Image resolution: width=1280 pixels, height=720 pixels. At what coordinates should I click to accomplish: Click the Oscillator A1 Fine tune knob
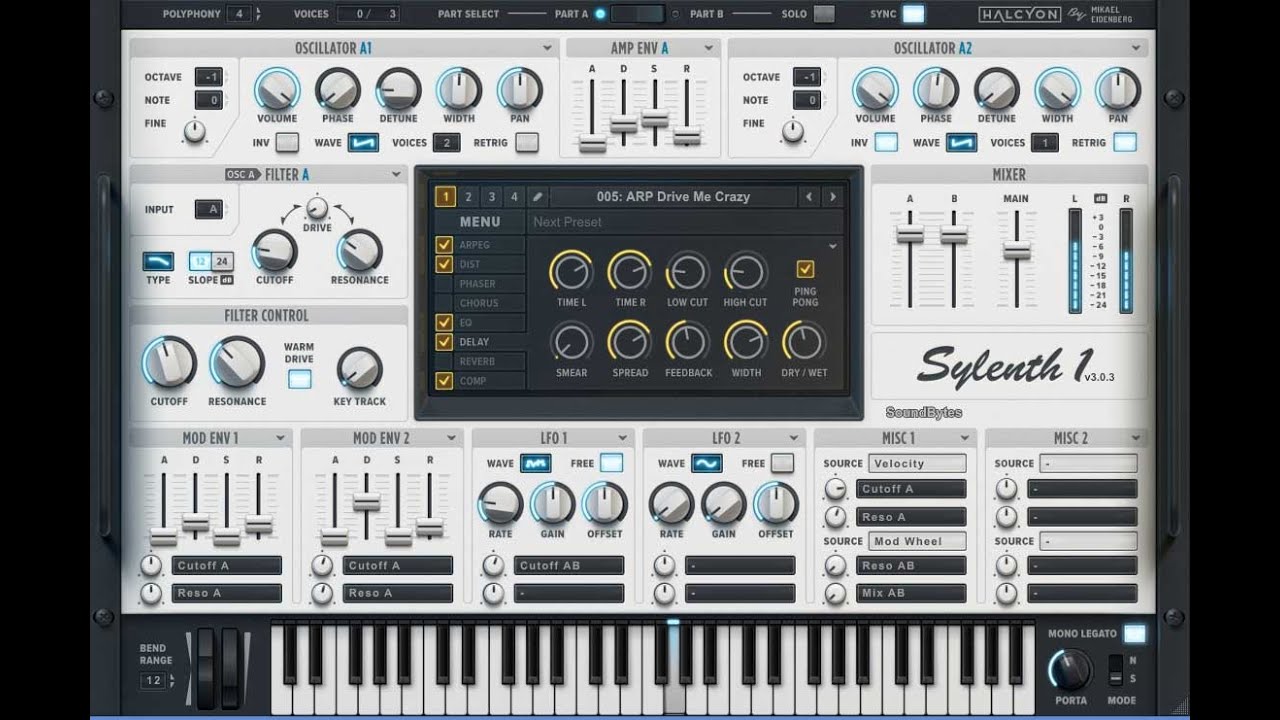194,131
